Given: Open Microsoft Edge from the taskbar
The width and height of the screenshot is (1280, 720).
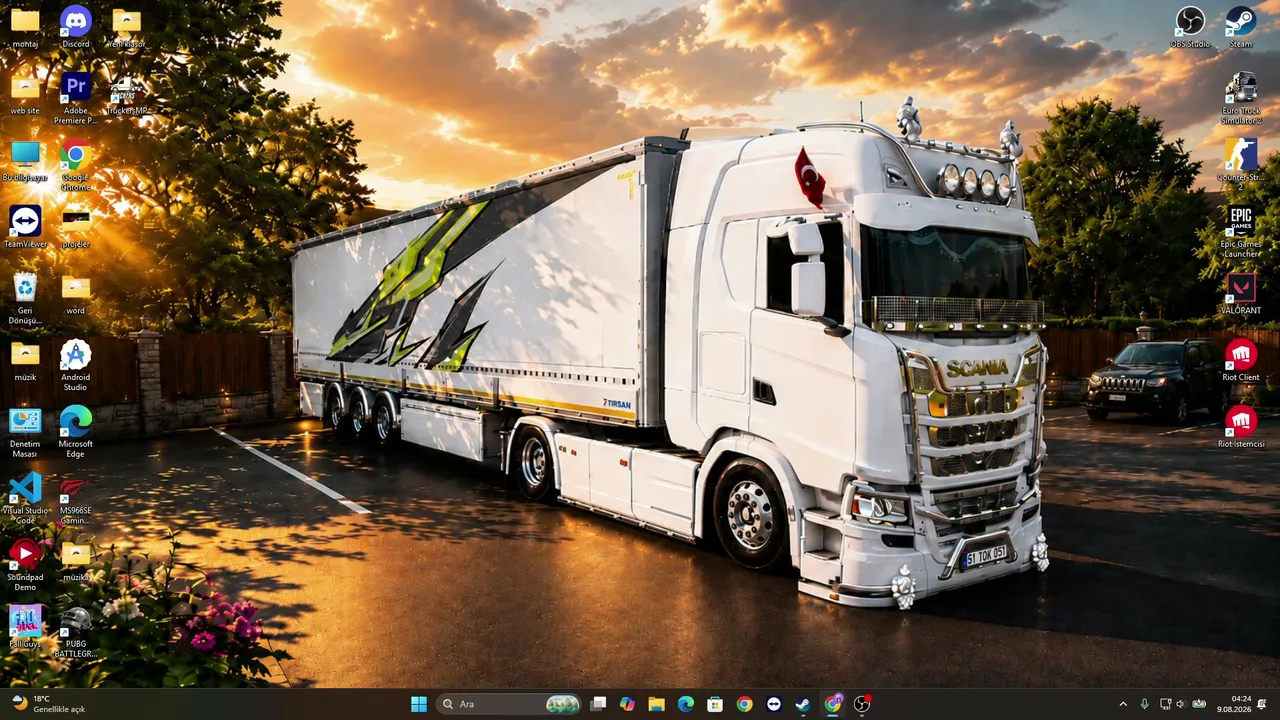Looking at the screenshot, I should (686, 704).
